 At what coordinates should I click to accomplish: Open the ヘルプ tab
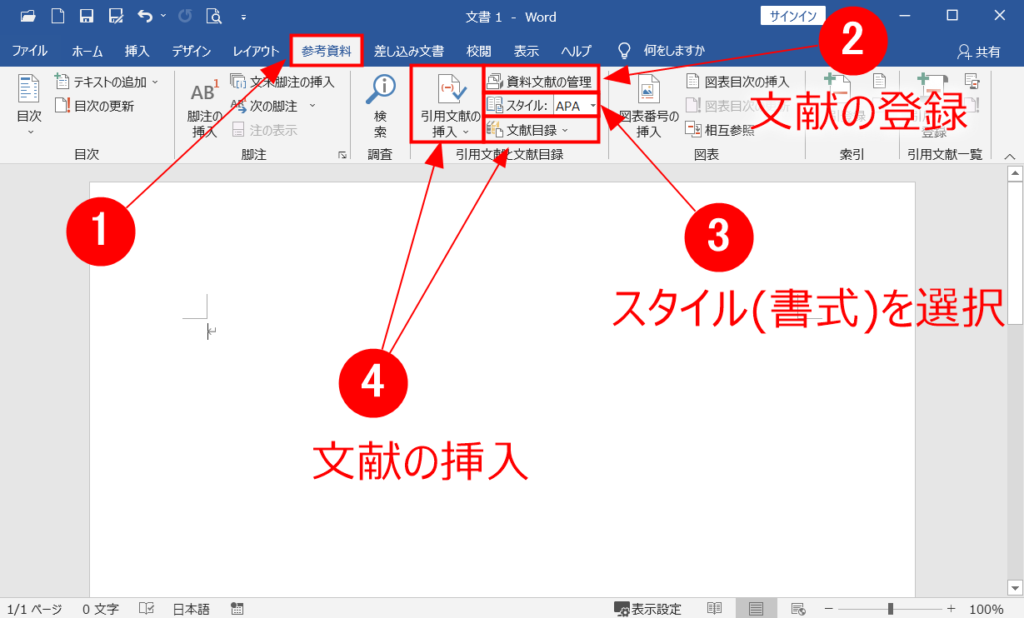pyautogui.click(x=576, y=51)
